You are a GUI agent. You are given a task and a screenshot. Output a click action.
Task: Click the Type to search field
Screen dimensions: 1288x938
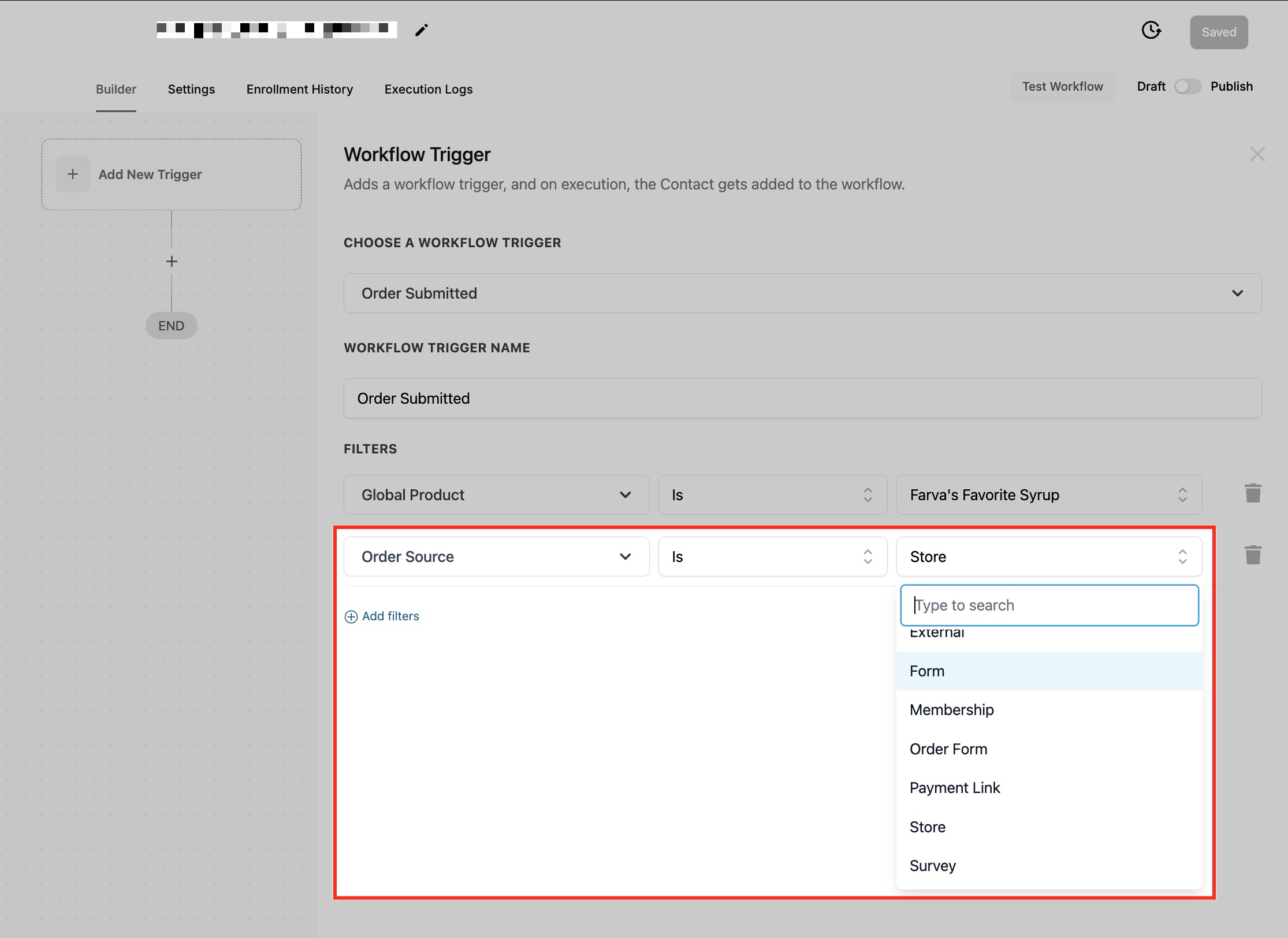(x=1048, y=605)
